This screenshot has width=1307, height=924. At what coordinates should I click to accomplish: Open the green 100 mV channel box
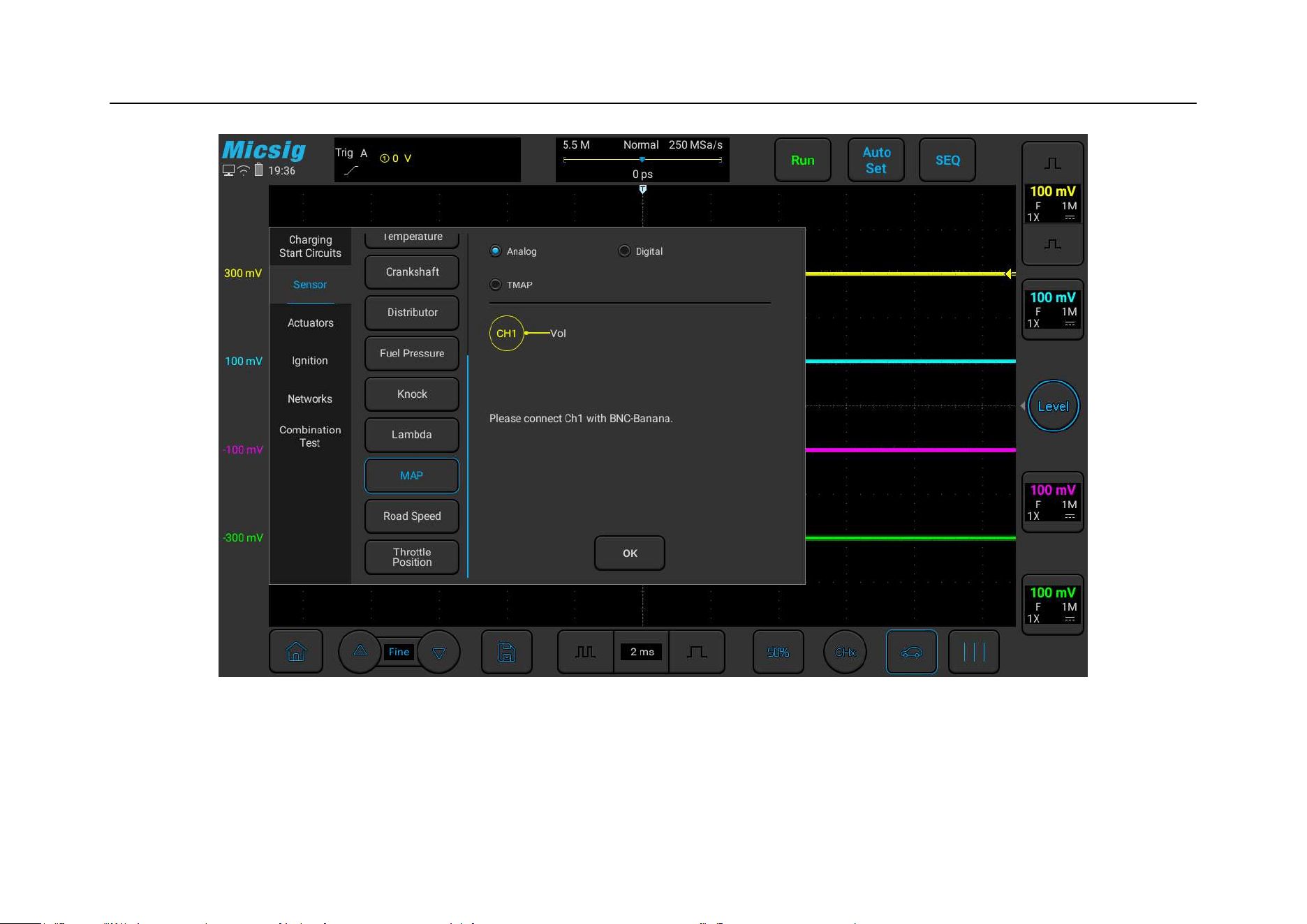[1053, 604]
